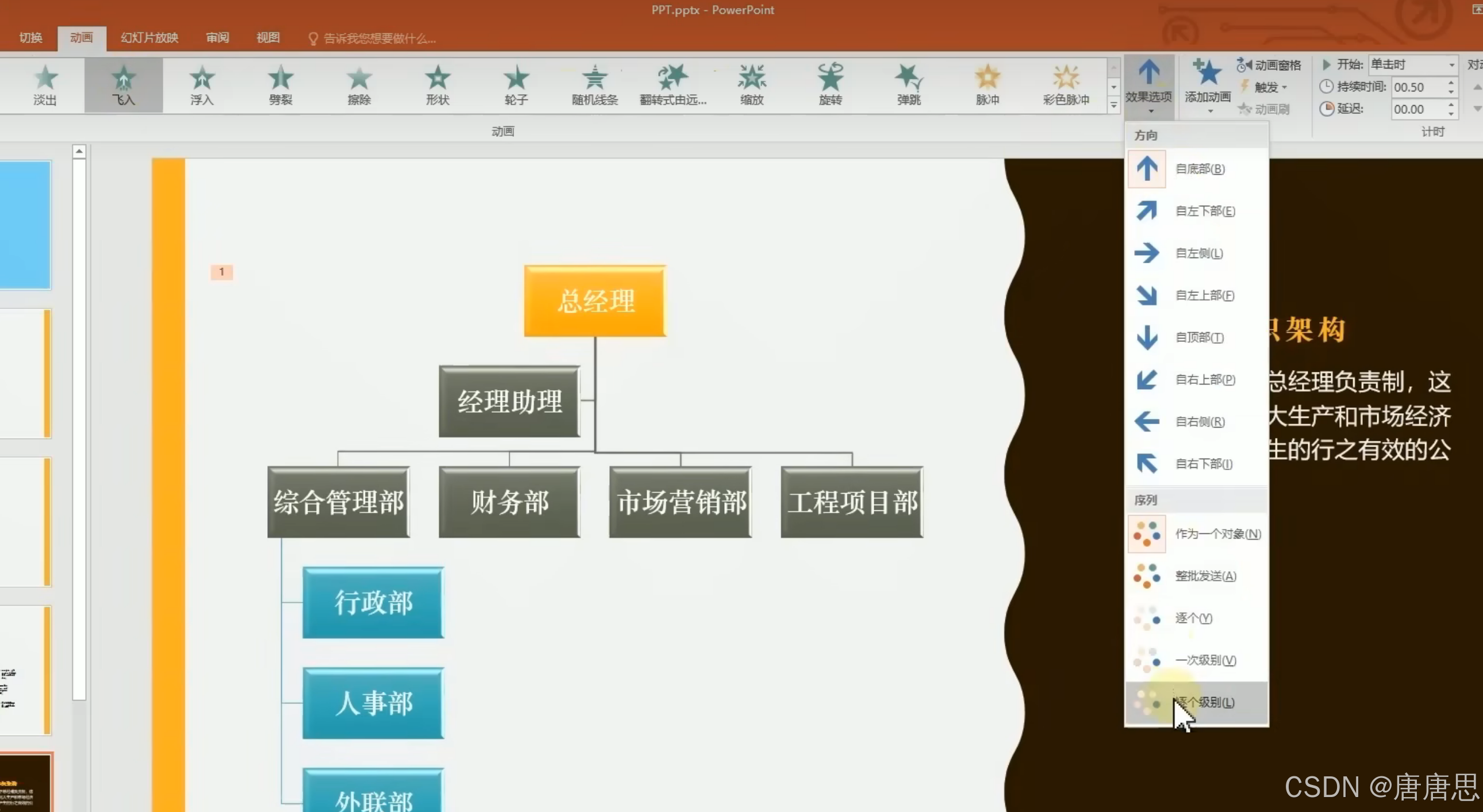Increase the 持续时间 duration spinner
The height and width of the screenshot is (812, 1483).
tap(1451, 83)
